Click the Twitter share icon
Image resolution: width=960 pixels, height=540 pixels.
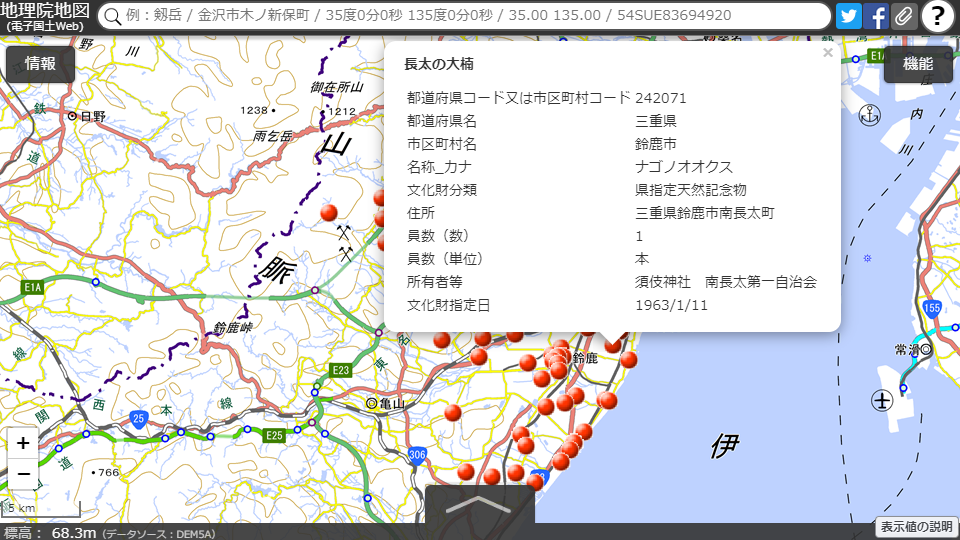848,16
